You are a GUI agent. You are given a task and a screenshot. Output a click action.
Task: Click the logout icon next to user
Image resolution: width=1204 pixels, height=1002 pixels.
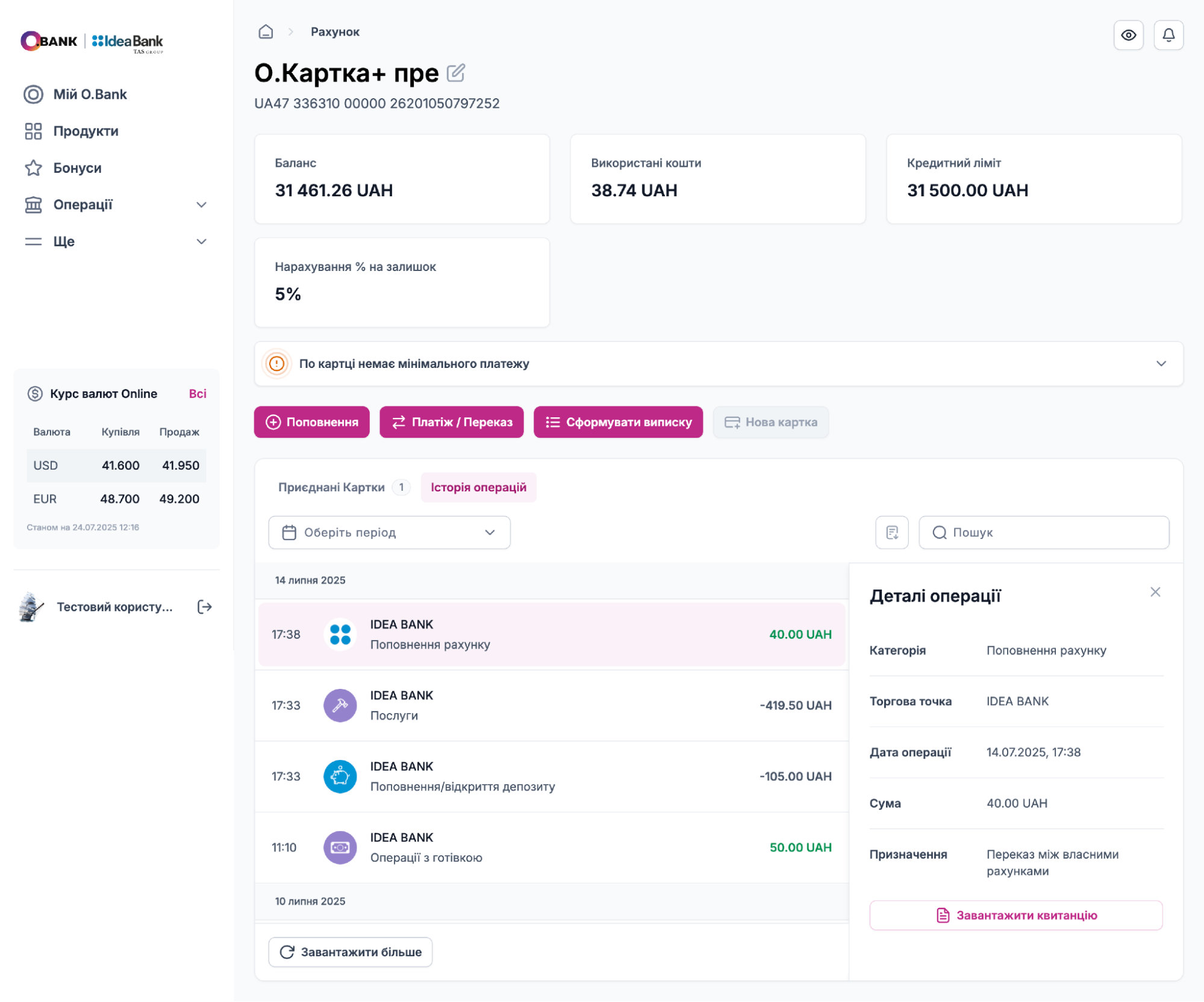[205, 606]
